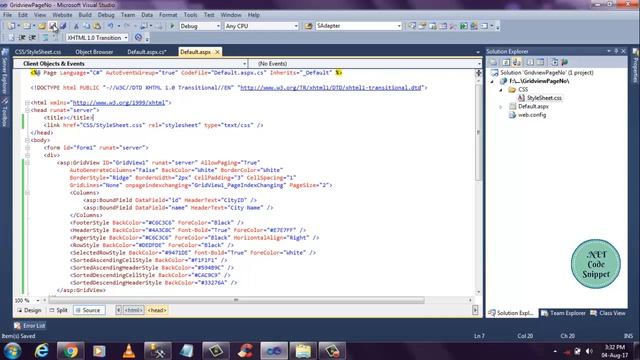Click the Cut scissors icon
Image resolution: width=640 pixels, height=360 pixels.
[x=76, y=26]
